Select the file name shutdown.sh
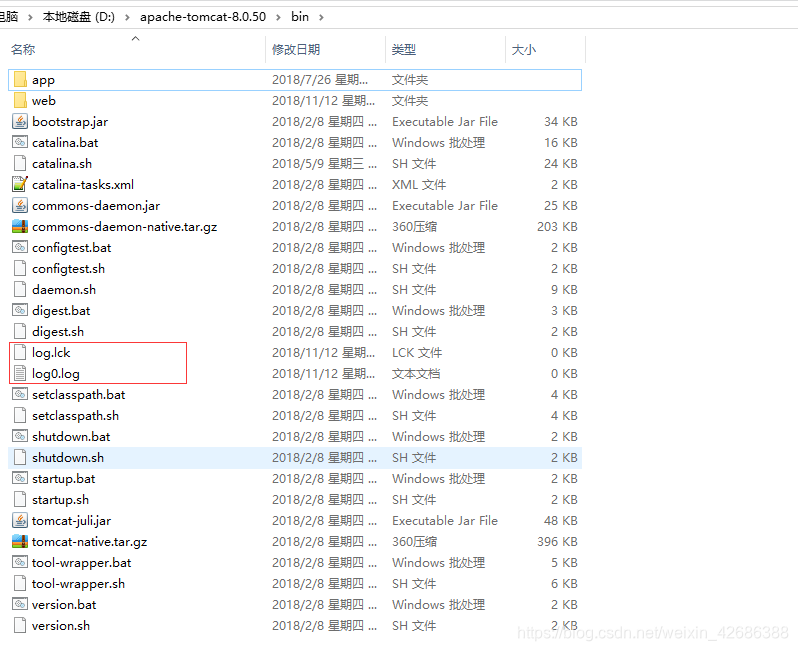 (x=68, y=458)
